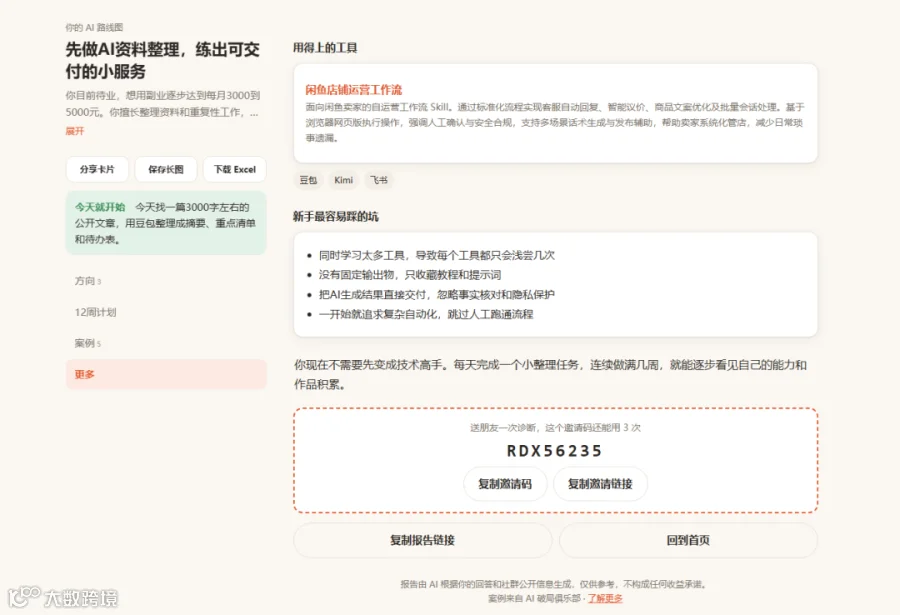Save the report via 保存长图
The width and height of the screenshot is (900, 615).
tap(166, 169)
